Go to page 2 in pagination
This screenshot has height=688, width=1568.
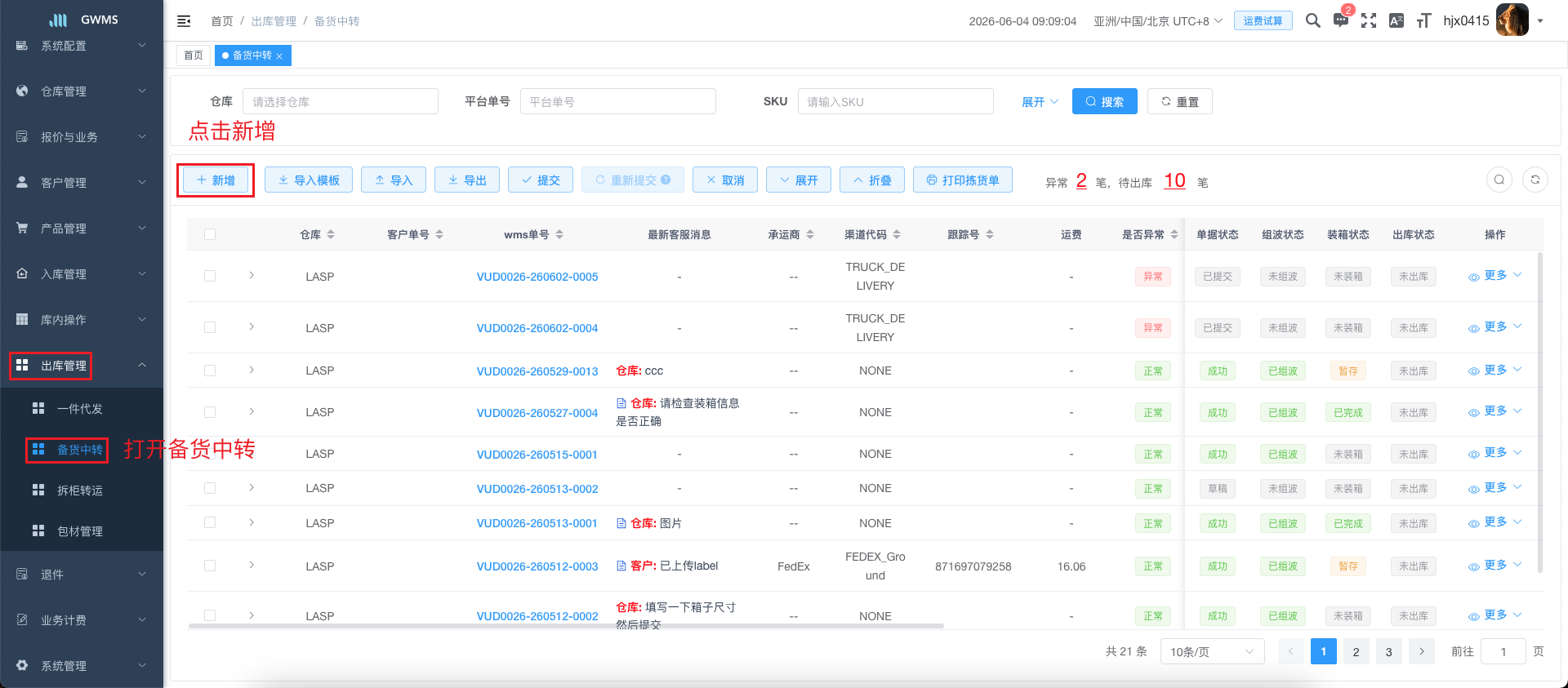1356,651
